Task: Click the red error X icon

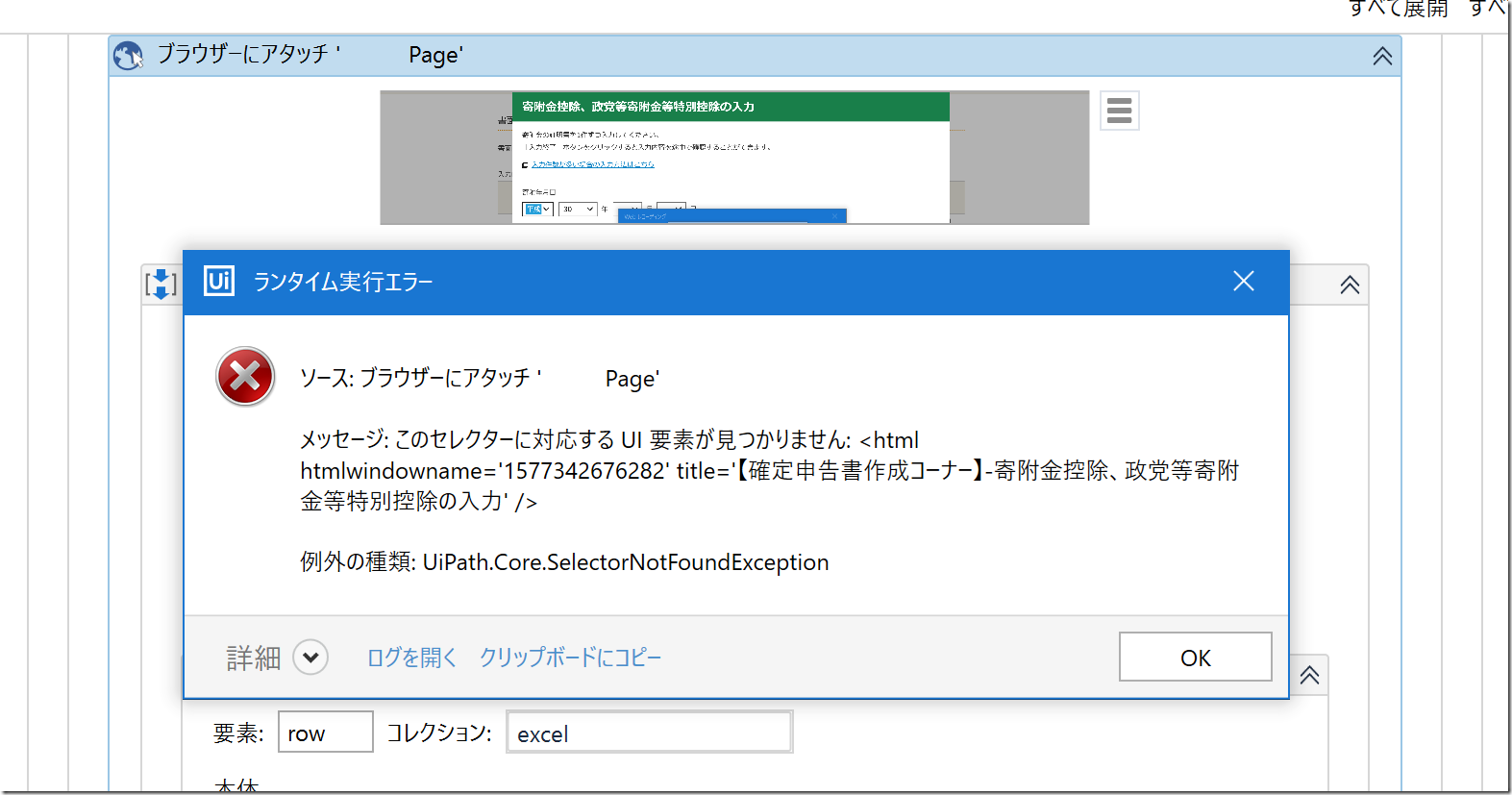Action: coord(245,377)
